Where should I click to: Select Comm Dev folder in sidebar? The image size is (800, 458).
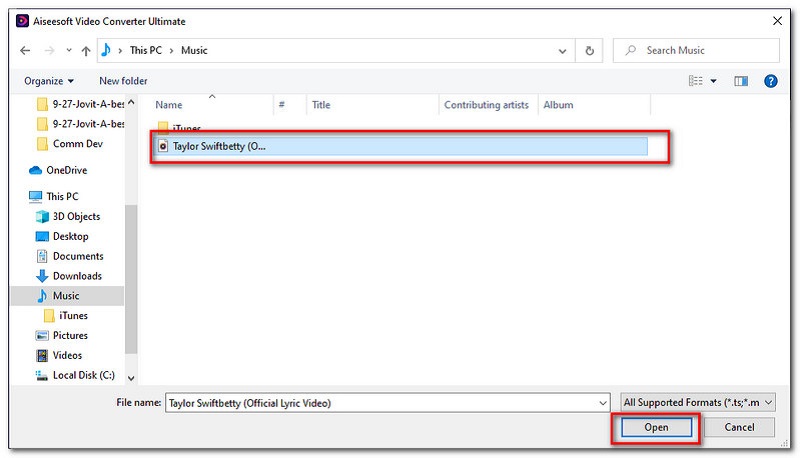point(78,144)
